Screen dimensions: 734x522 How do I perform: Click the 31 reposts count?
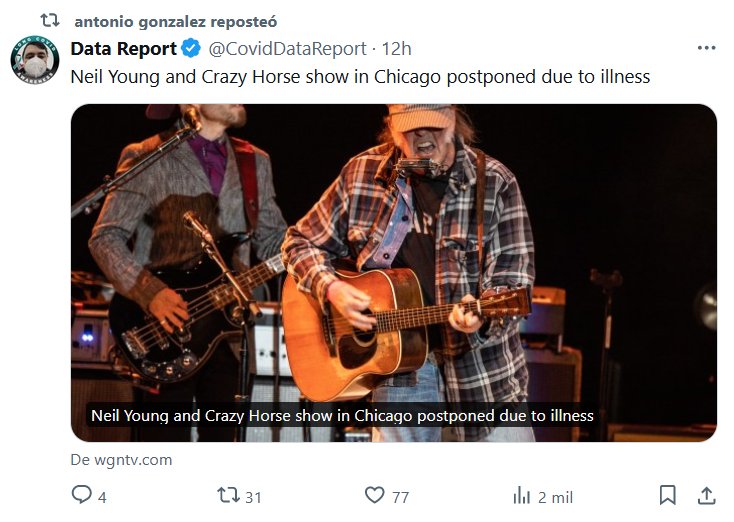[253, 496]
